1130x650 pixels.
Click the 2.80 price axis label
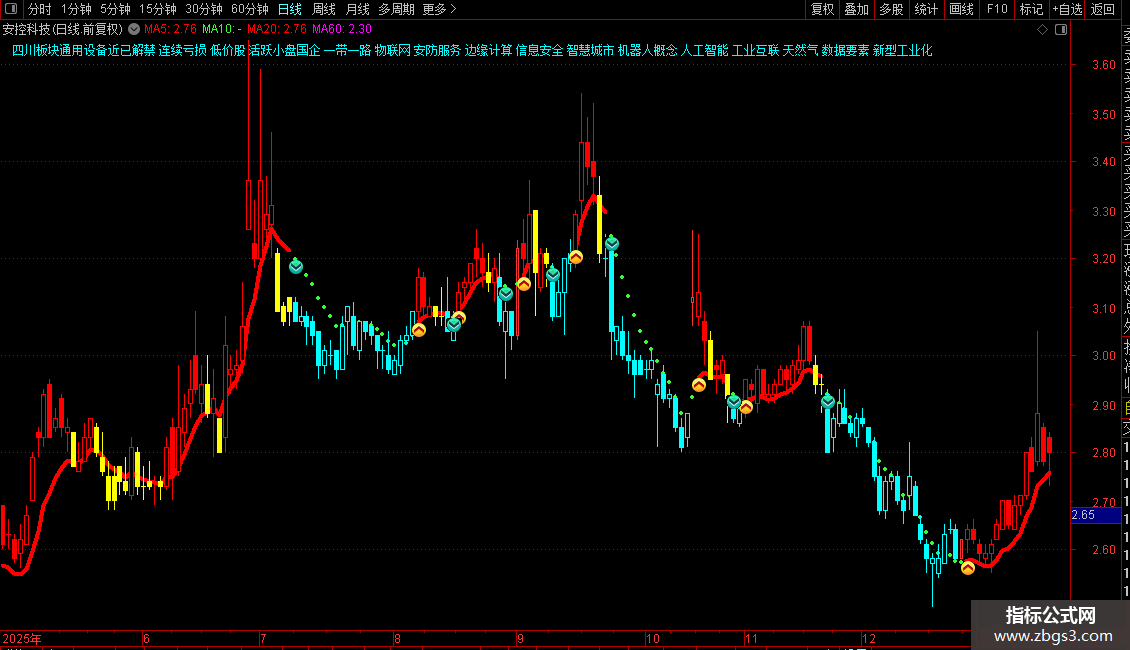click(1104, 453)
